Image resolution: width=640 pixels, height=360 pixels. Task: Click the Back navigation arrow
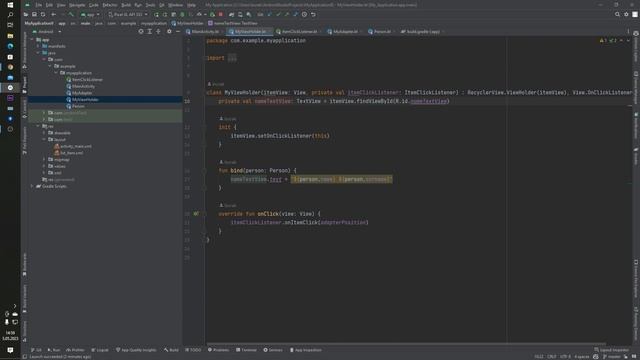(x=53, y=14)
